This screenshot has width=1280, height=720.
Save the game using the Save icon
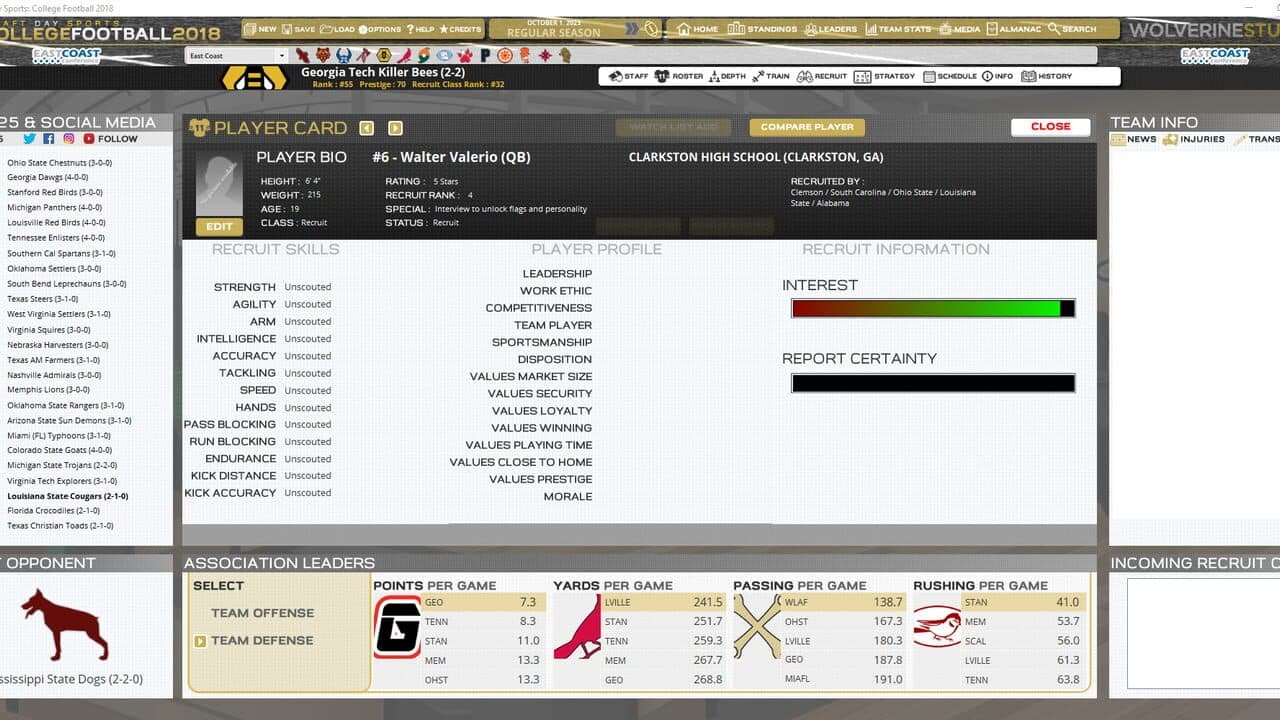[298, 29]
